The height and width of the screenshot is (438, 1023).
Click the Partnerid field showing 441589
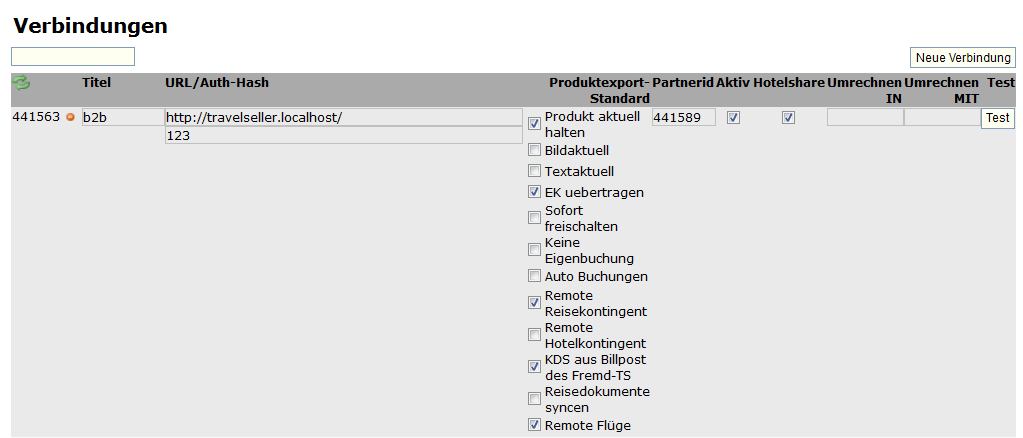684,118
